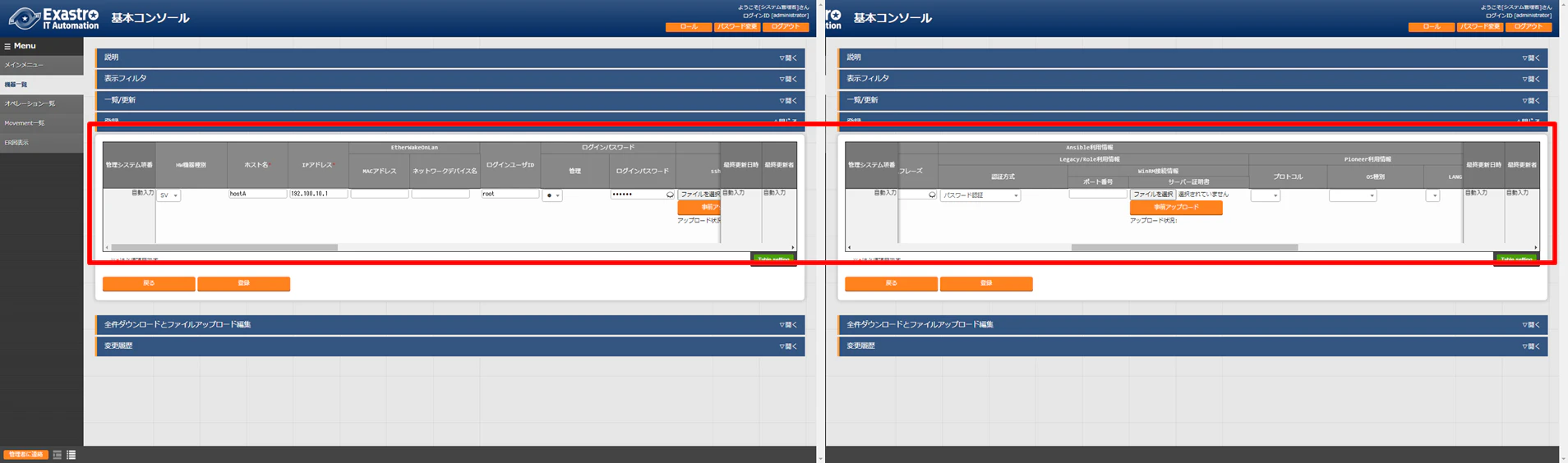Expand 説明 section in right window
This screenshot has height=463, width=1568.
pyautogui.click(x=1193, y=57)
